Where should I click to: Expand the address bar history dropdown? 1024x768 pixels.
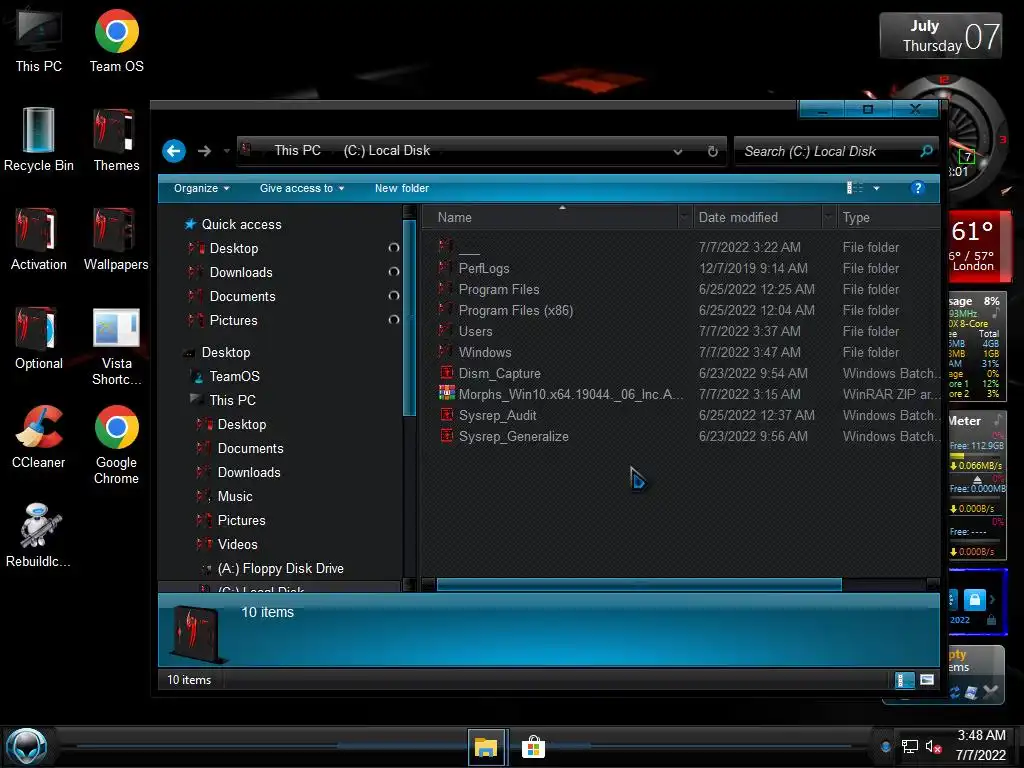tap(678, 152)
